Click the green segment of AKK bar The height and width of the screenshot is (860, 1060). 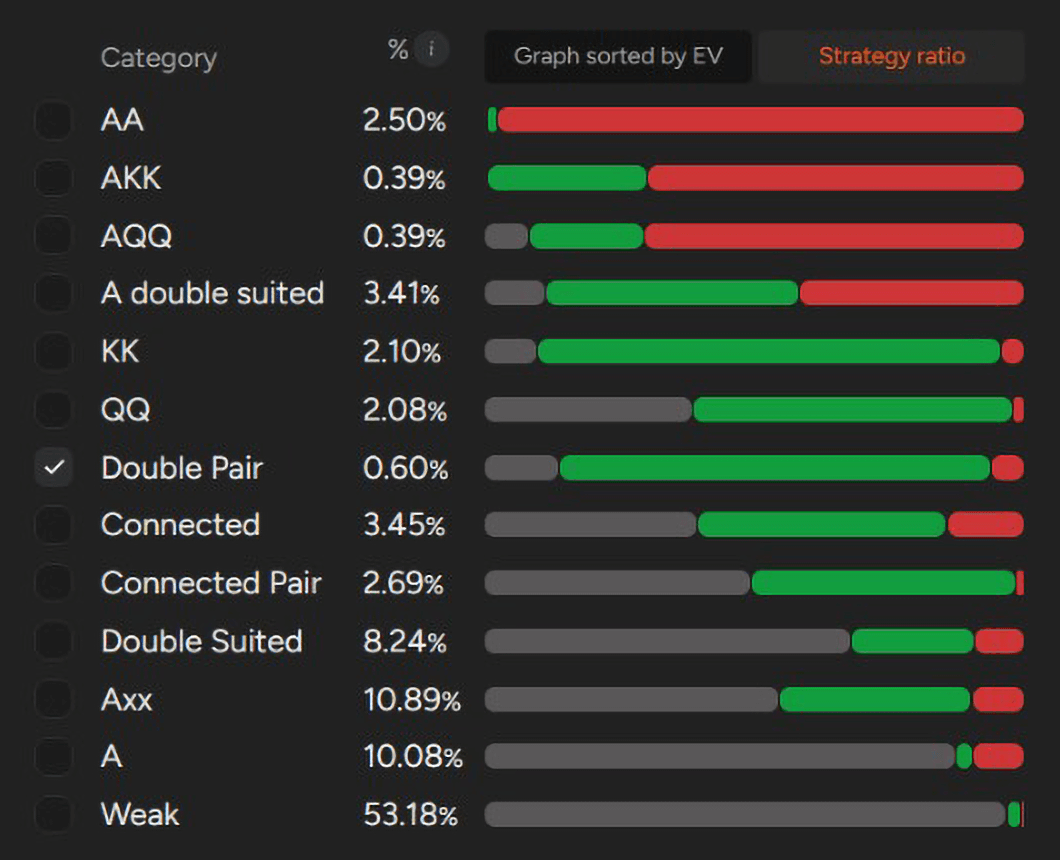tap(567, 178)
